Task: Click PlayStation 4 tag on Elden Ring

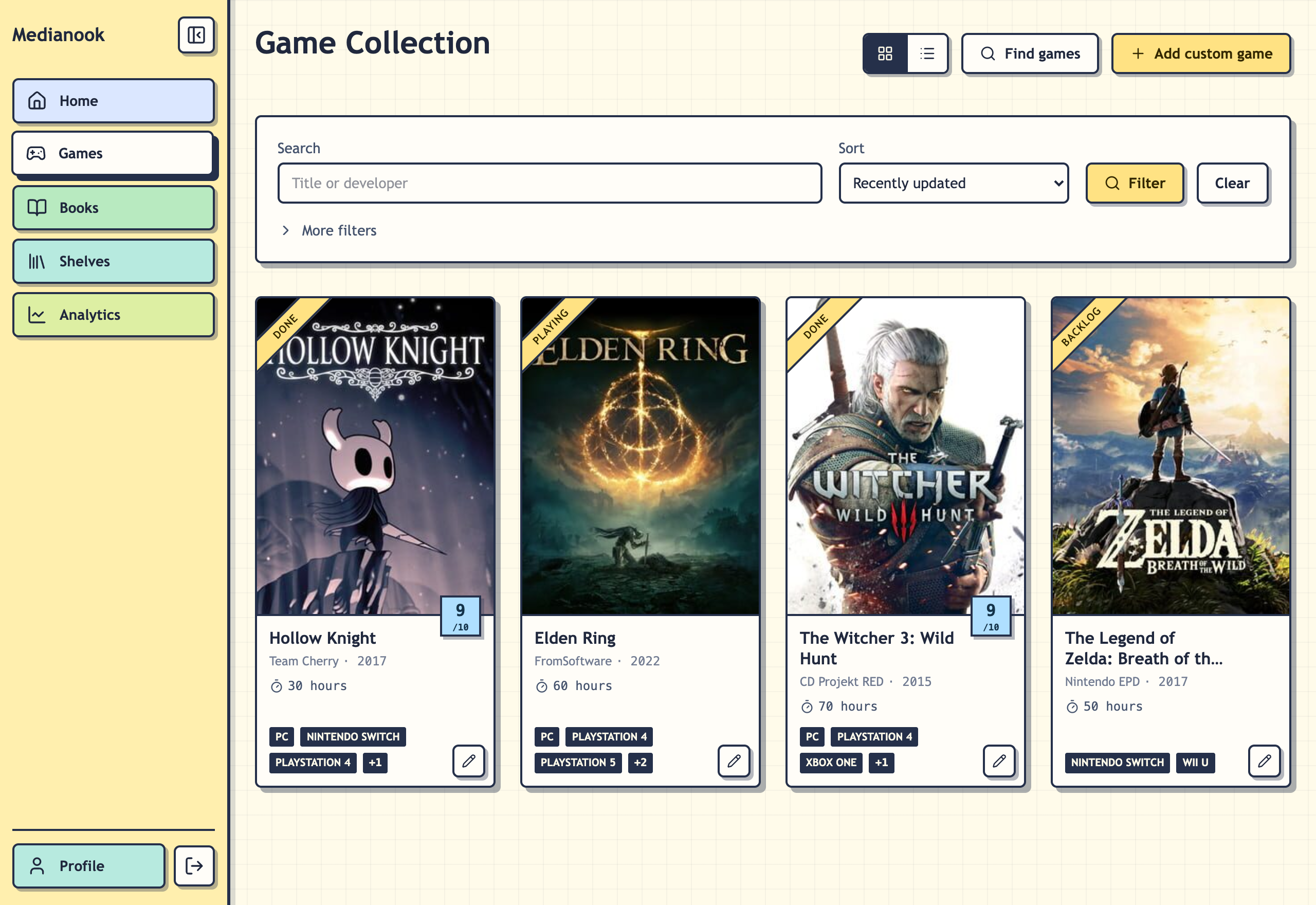Action: coord(609,736)
